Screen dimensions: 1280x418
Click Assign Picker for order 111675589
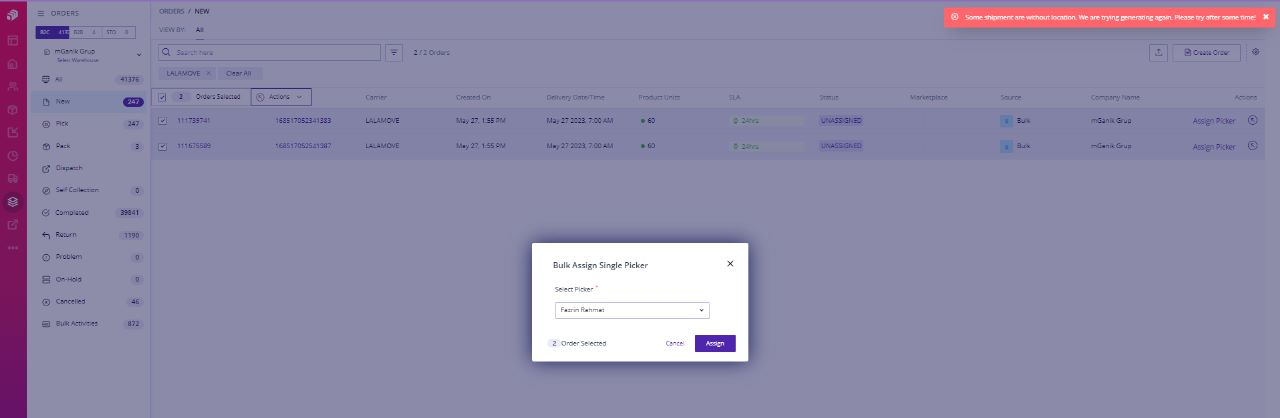(1214, 147)
